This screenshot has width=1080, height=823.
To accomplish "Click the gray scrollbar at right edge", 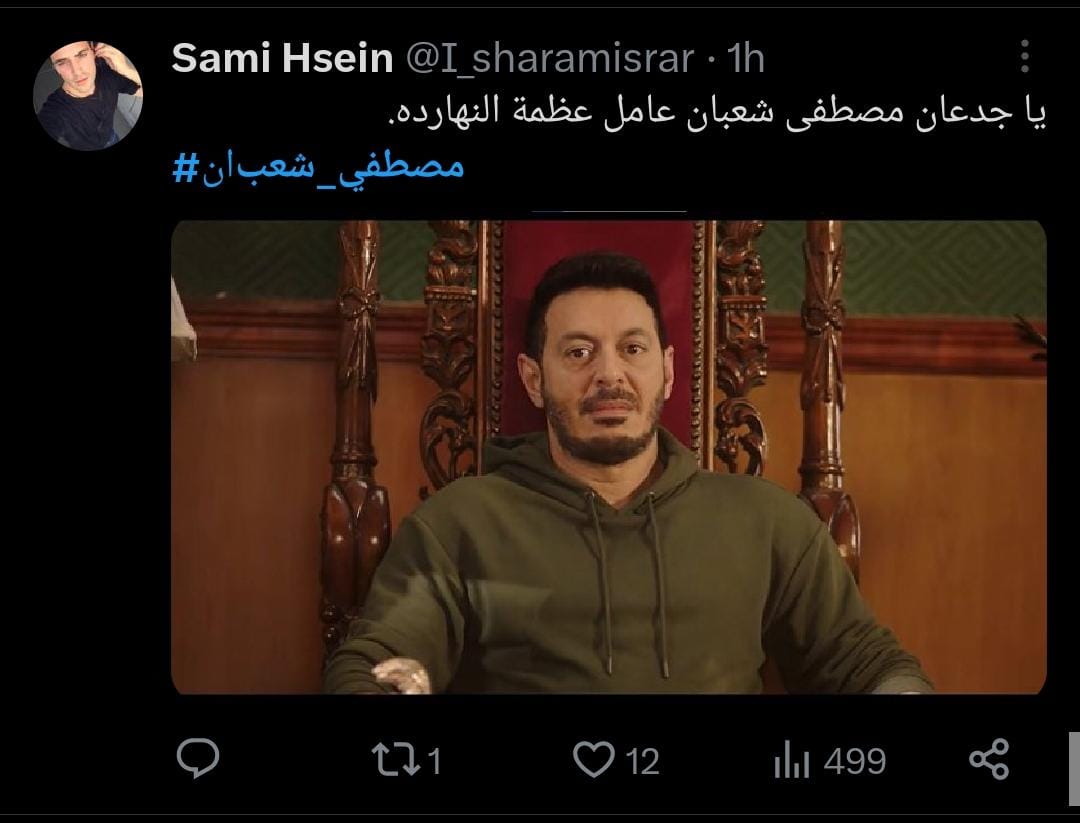I will [x=1074, y=769].
